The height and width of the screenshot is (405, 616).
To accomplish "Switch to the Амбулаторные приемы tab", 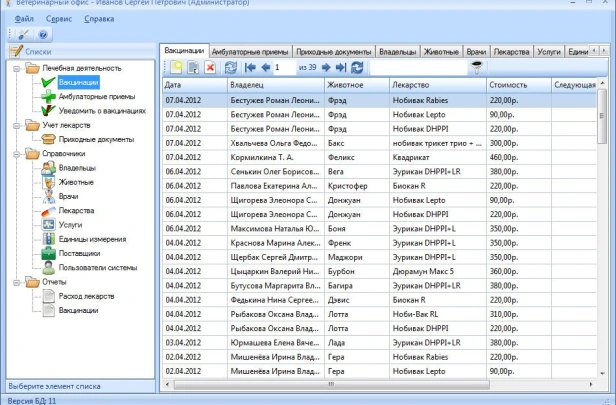I will pos(250,50).
